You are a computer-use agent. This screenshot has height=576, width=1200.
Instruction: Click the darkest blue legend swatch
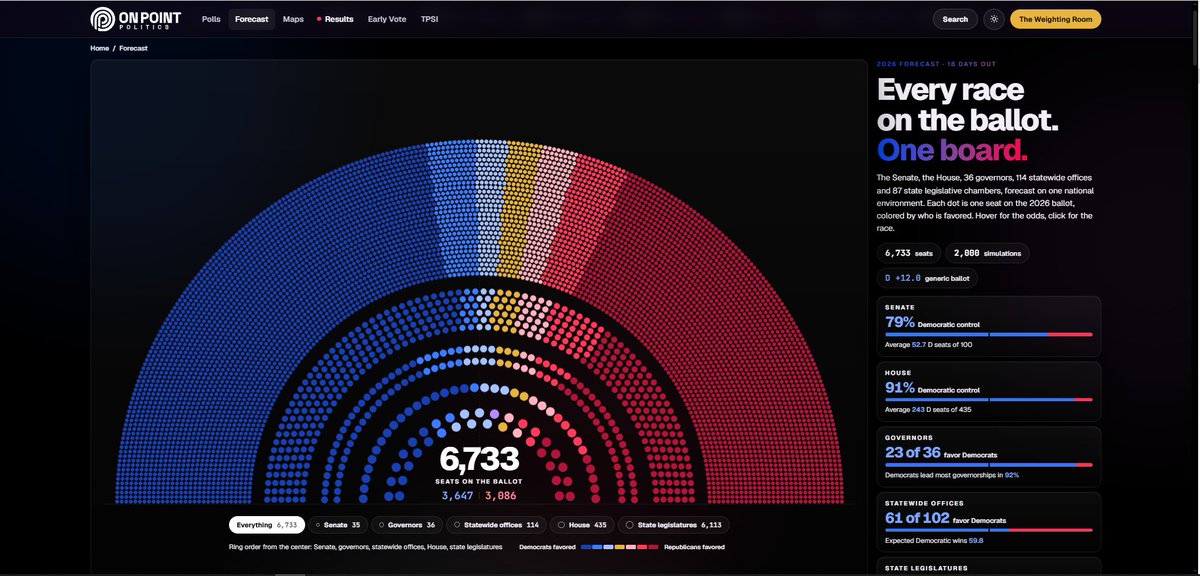click(x=586, y=547)
